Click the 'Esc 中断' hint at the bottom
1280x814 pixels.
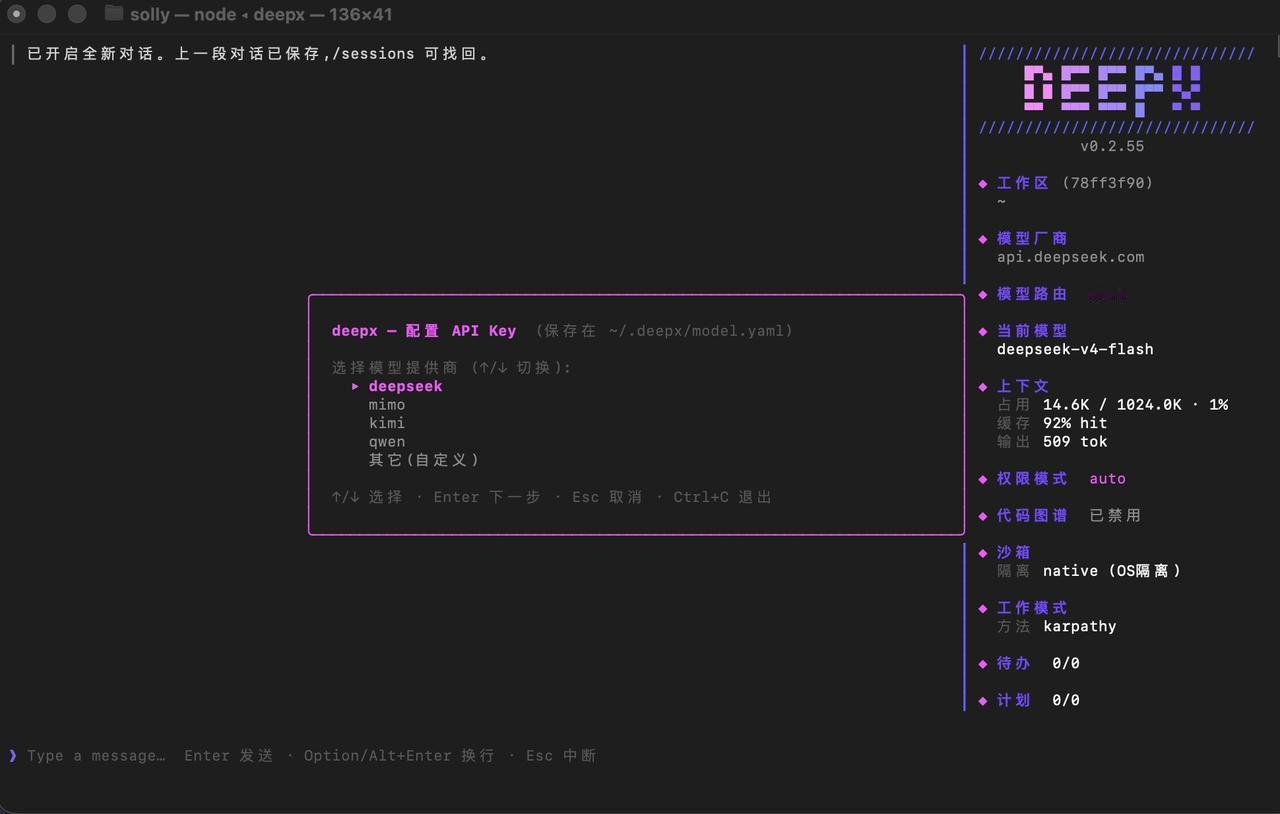coord(561,755)
